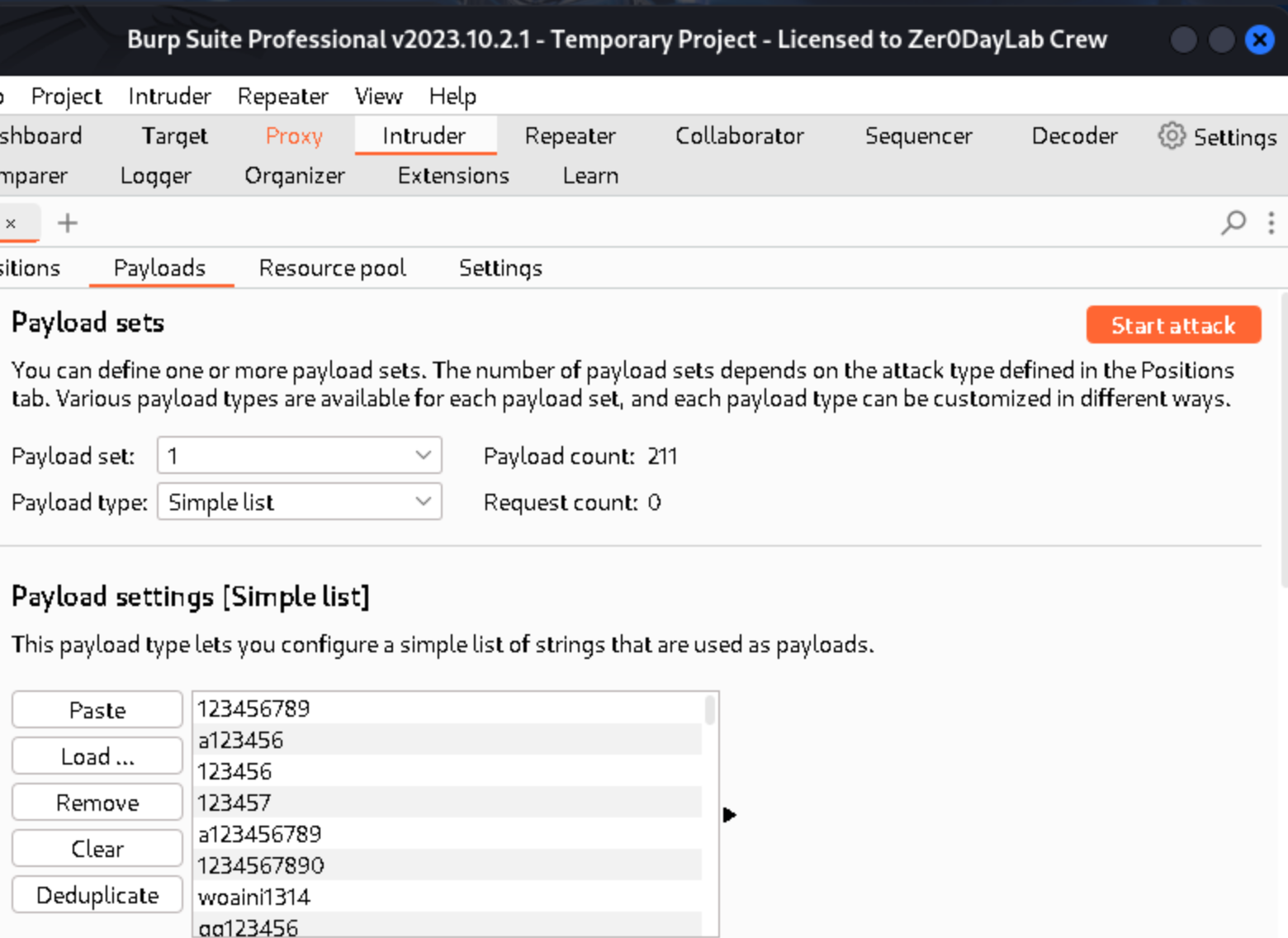Select payload entry 123456789
The width and height of the screenshot is (1288, 938).
tap(447, 708)
